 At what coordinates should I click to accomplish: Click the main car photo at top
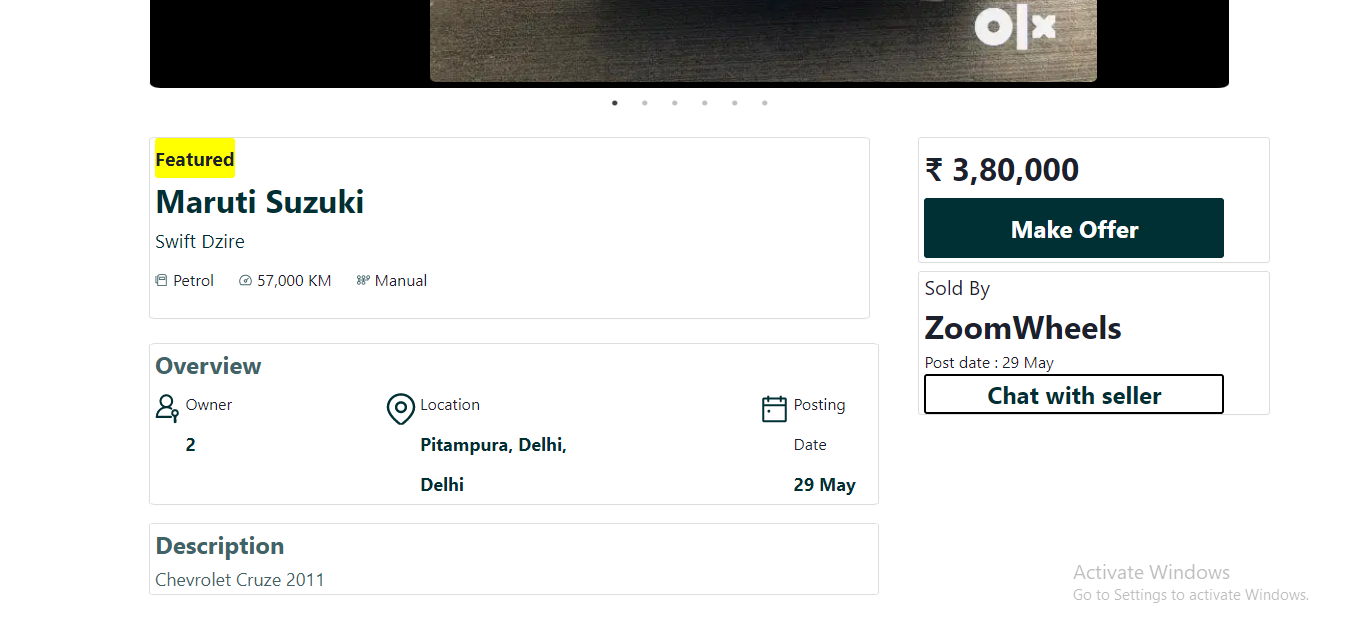click(x=762, y=41)
